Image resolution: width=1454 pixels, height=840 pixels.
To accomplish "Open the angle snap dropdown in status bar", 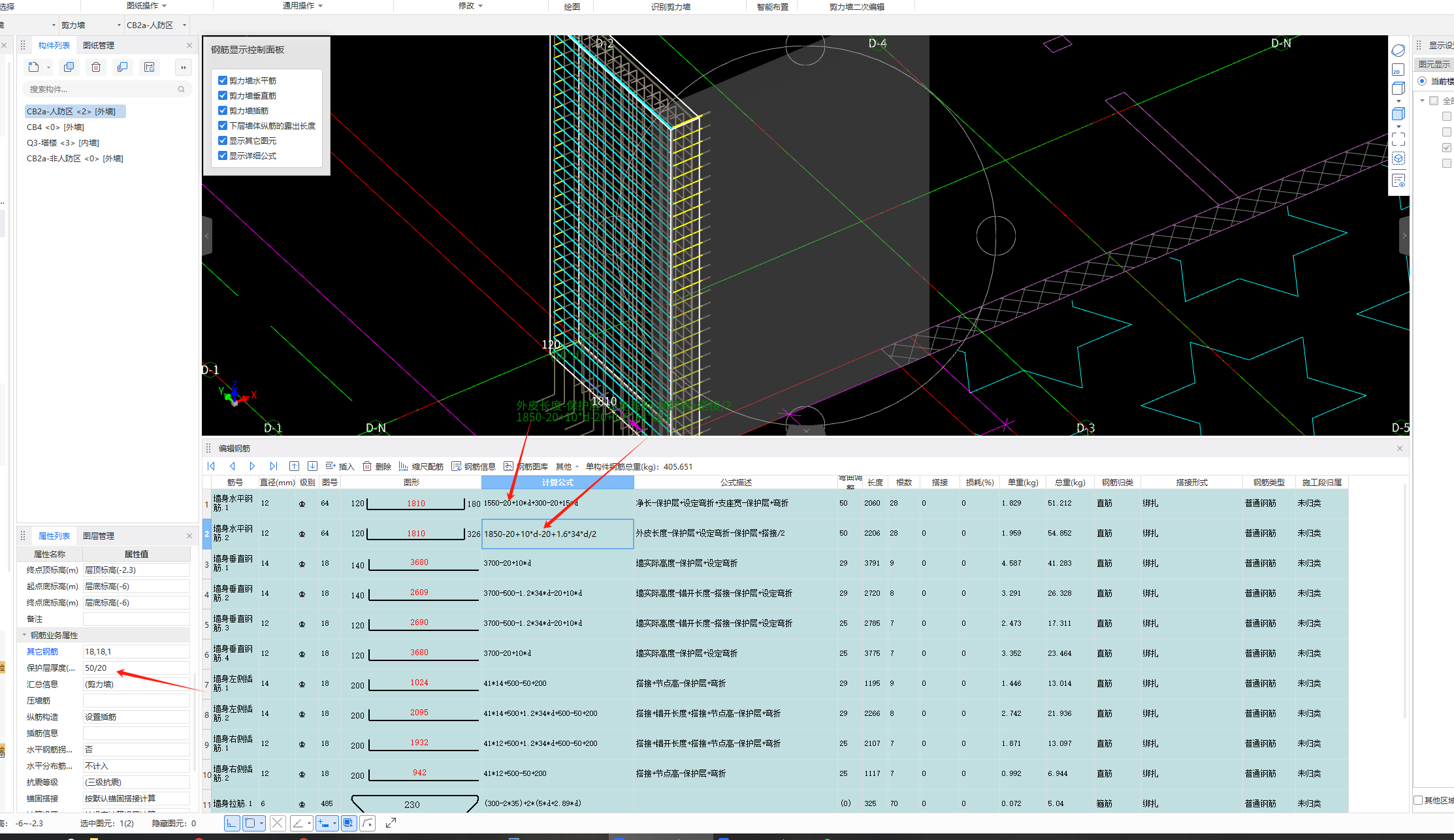I will pyautogui.click(x=309, y=824).
